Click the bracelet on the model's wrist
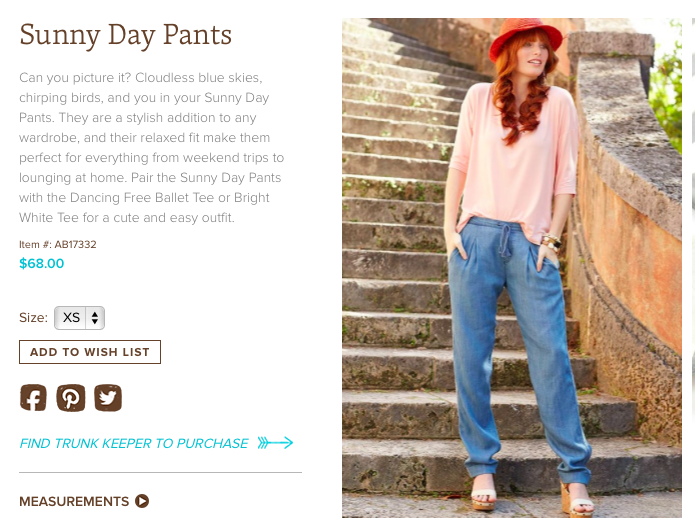Viewport: 695px width, 526px height. [x=552, y=240]
